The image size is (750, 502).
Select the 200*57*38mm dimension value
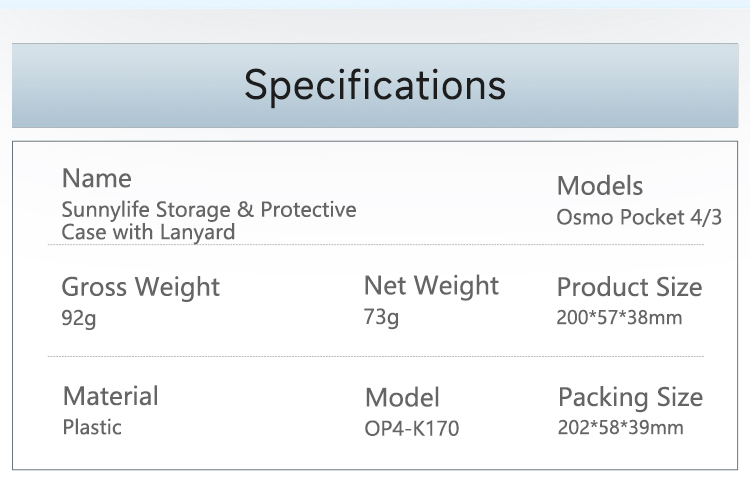619,318
